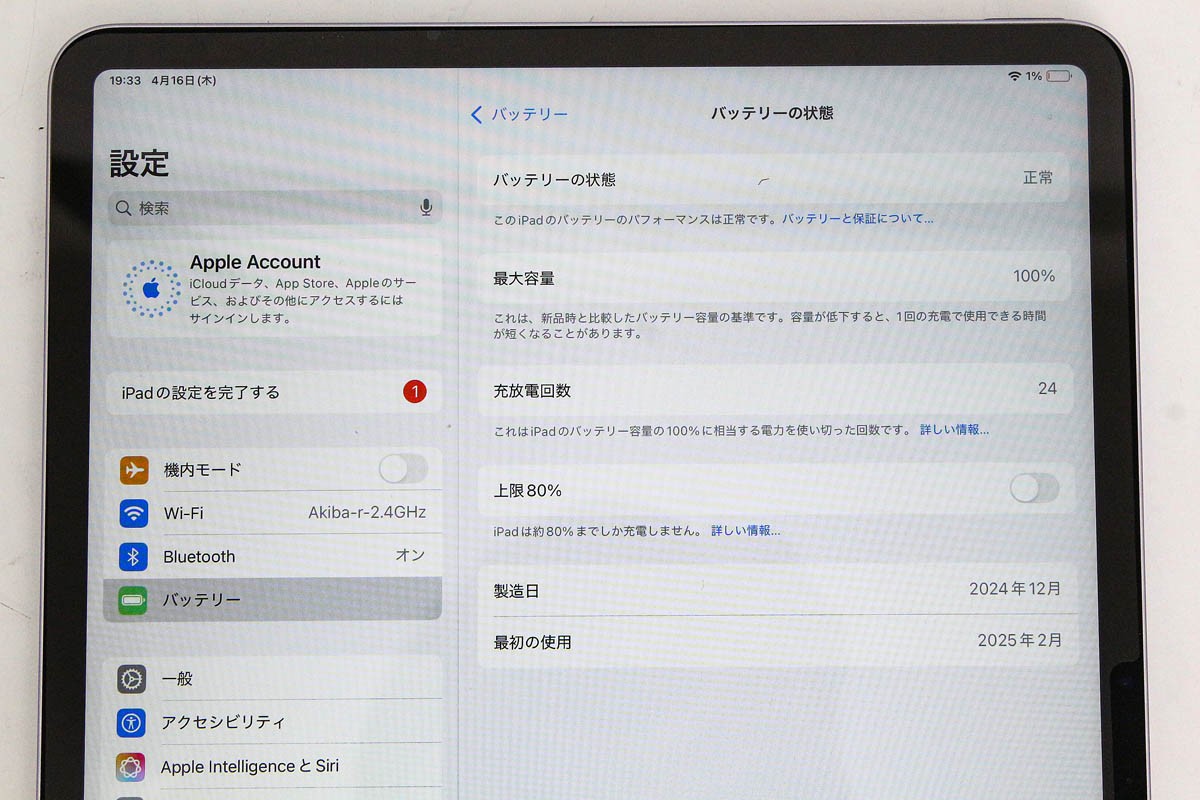Click the Bluetooth icon in sidebar

click(x=135, y=557)
